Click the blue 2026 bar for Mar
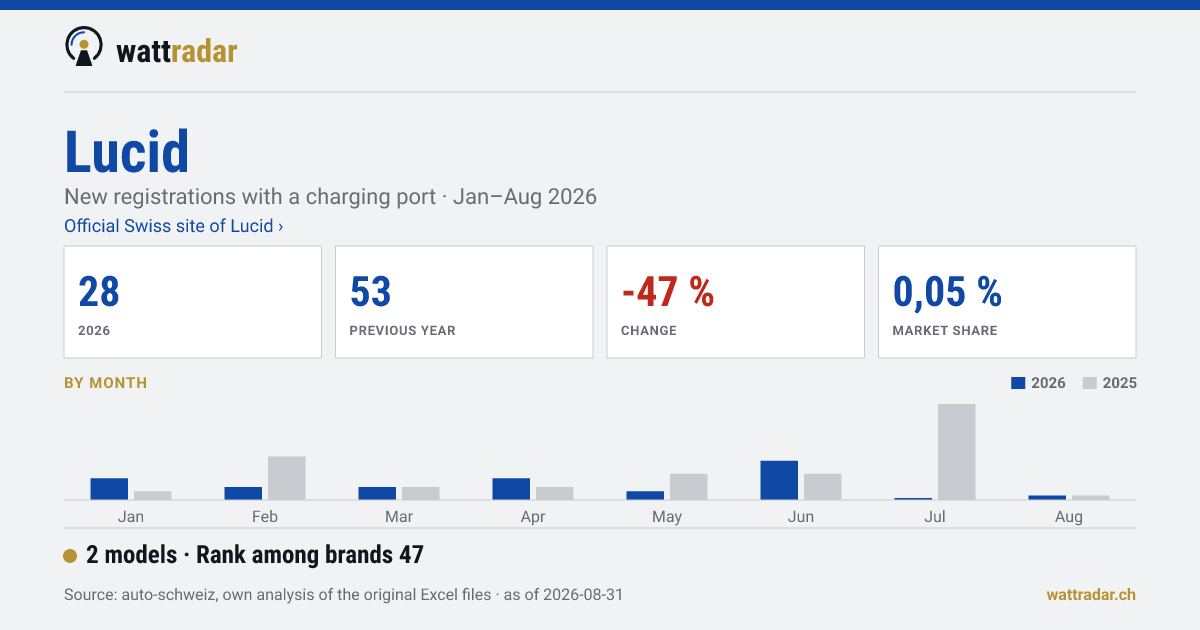The width and height of the screenshot is (1200, 630). click(377, 493)
